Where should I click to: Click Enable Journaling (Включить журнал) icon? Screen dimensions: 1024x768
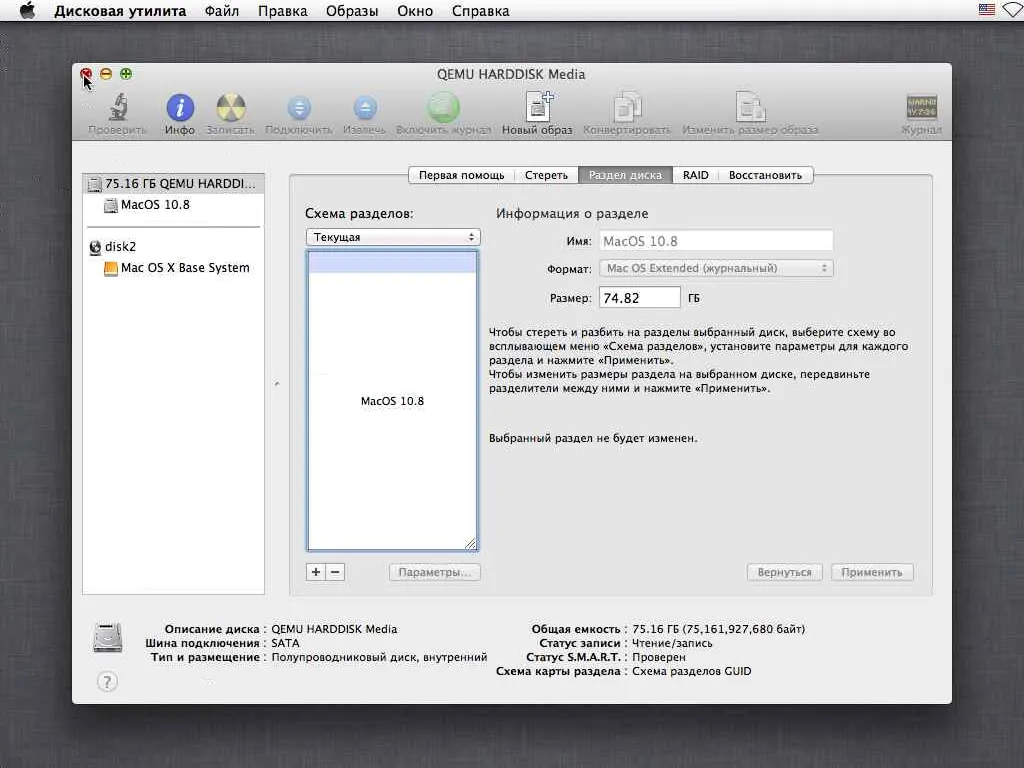443,108
